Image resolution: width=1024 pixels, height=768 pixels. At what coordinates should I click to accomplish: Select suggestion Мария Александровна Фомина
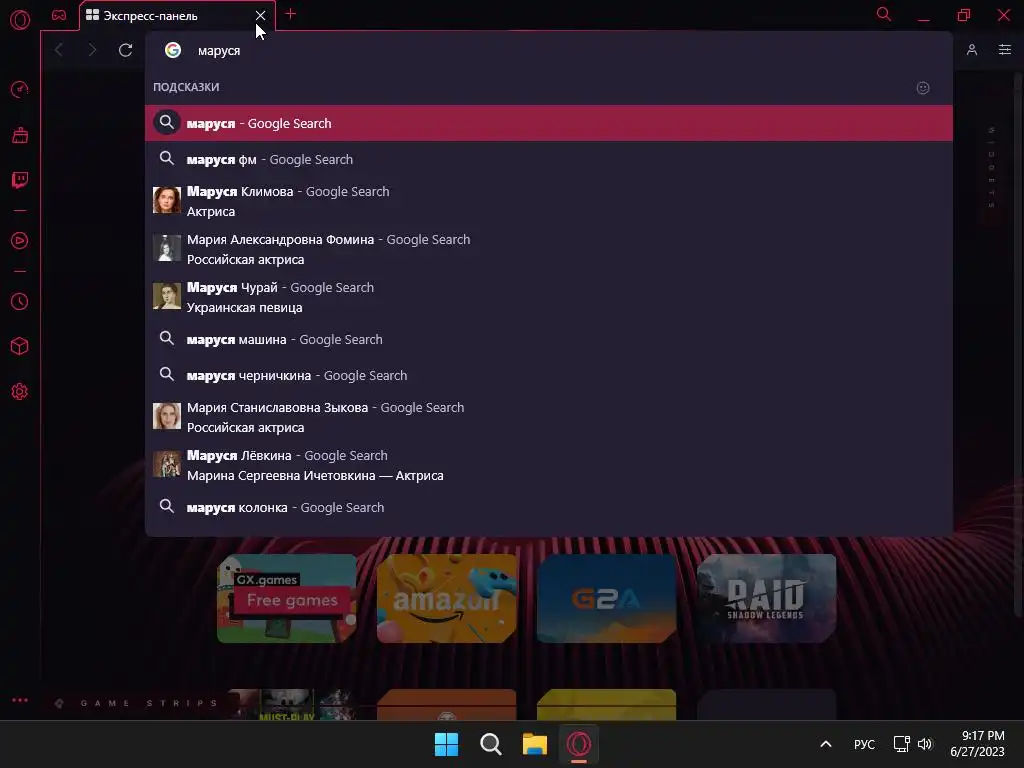(x=549, y=249)
